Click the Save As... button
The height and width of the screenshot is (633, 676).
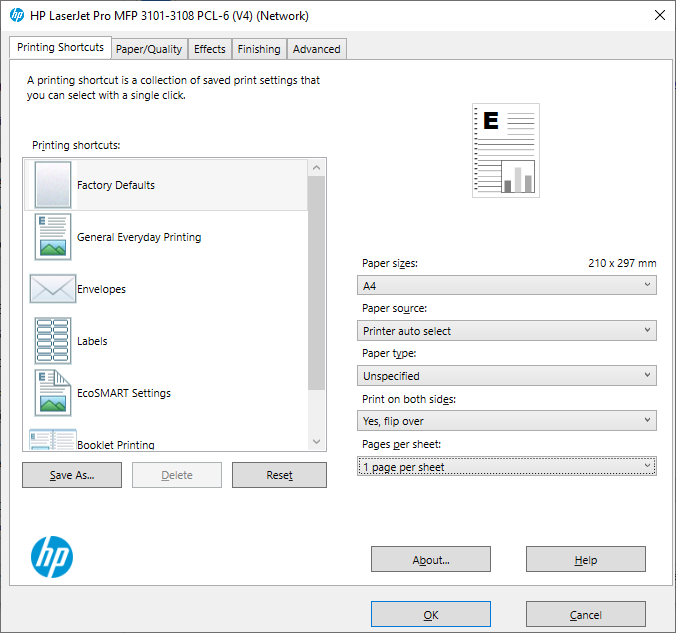(x=72, y=475)
